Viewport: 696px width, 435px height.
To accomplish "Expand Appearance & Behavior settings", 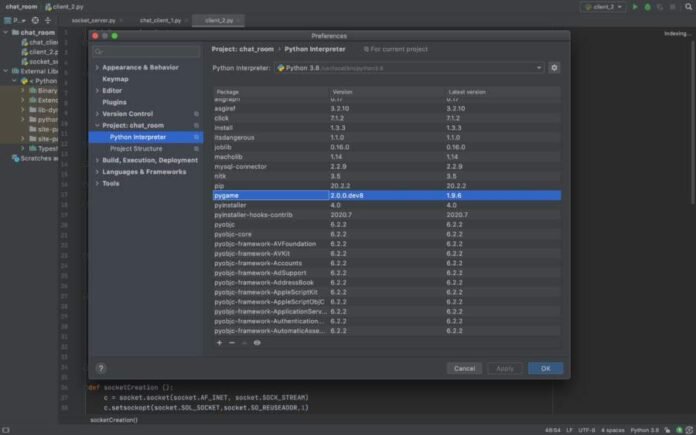I will [97, 67].
